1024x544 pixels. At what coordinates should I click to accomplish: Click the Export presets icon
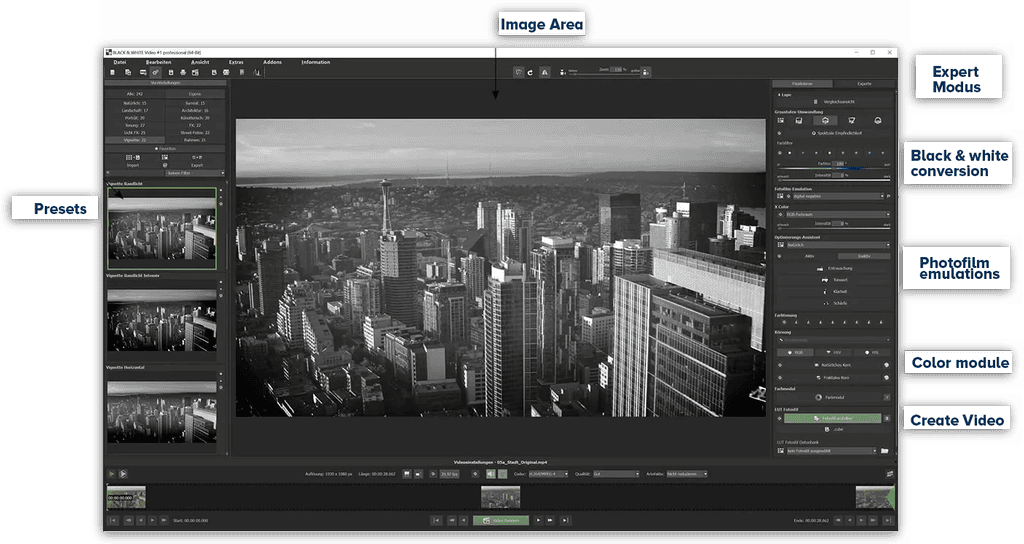(x=196, y=158)
